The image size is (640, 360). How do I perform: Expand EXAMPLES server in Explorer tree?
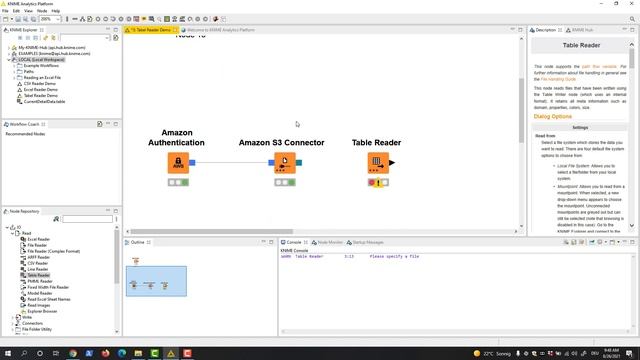pos(9,53)
